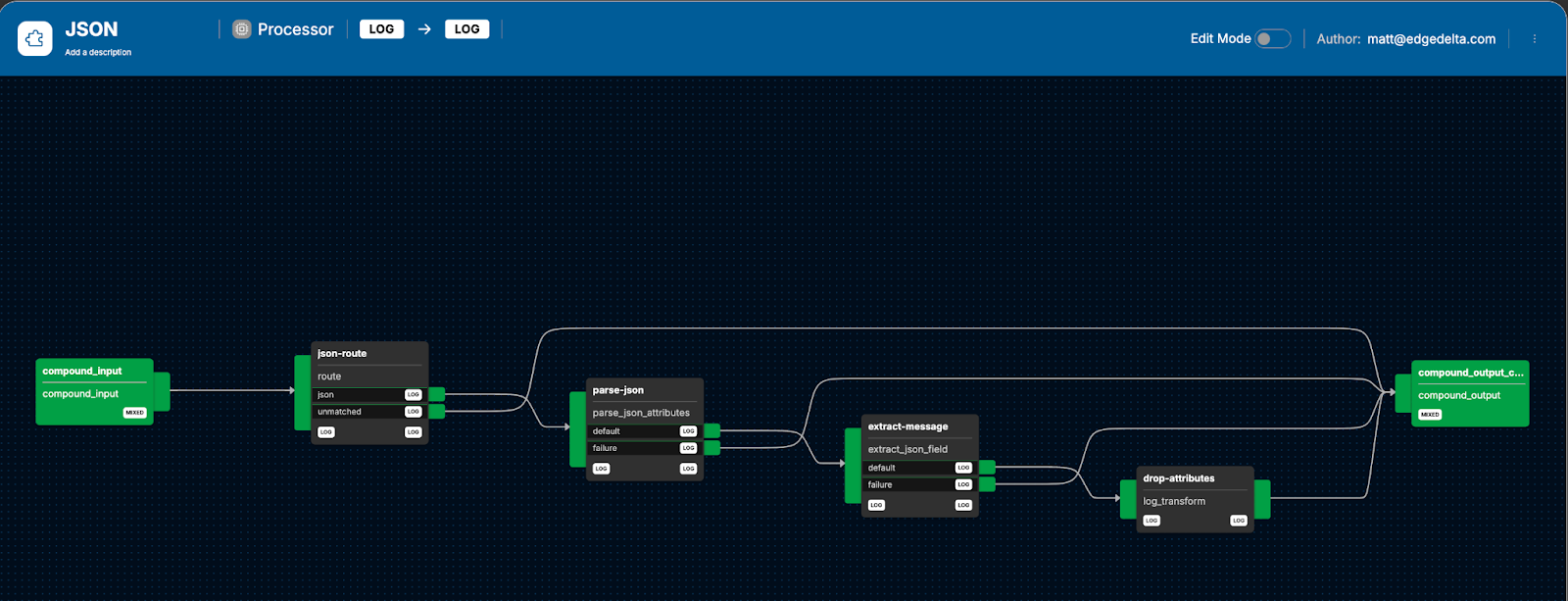Open the three-dot options menu
Viewport: 1568px width, 601px height.
1534,39
